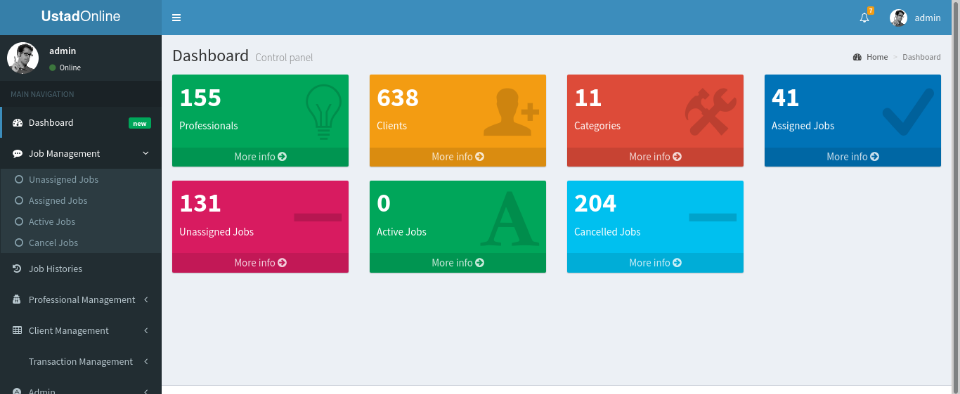
Task: Select Cancel Jobs in the sidebar
Action: [53, 243]
